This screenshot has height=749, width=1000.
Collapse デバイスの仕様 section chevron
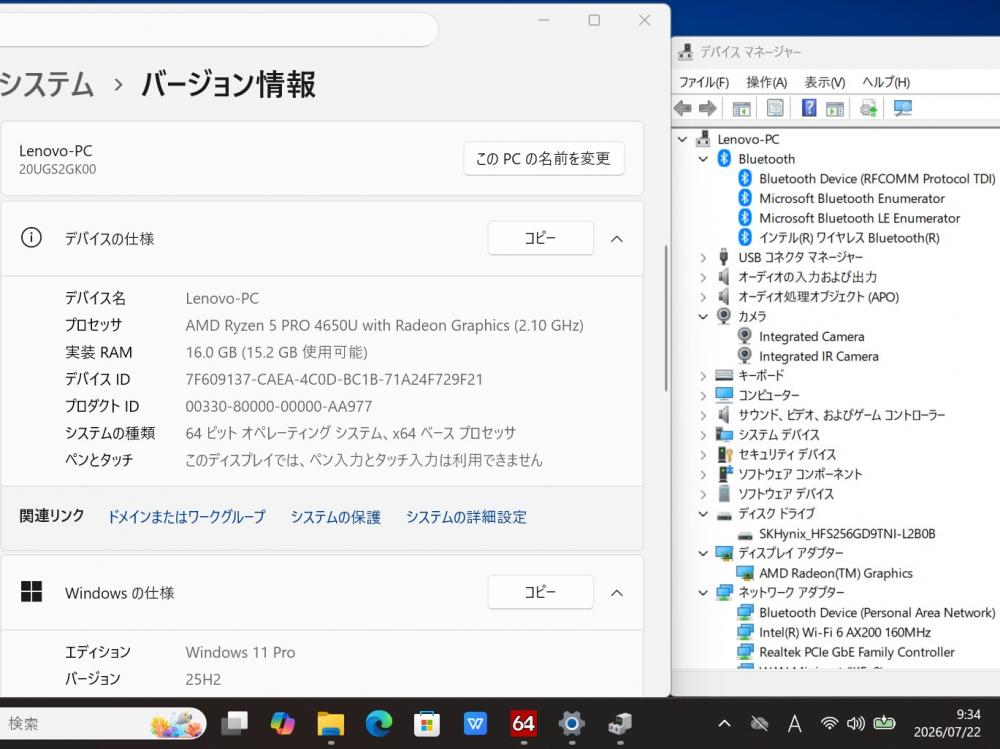(617, 239)
